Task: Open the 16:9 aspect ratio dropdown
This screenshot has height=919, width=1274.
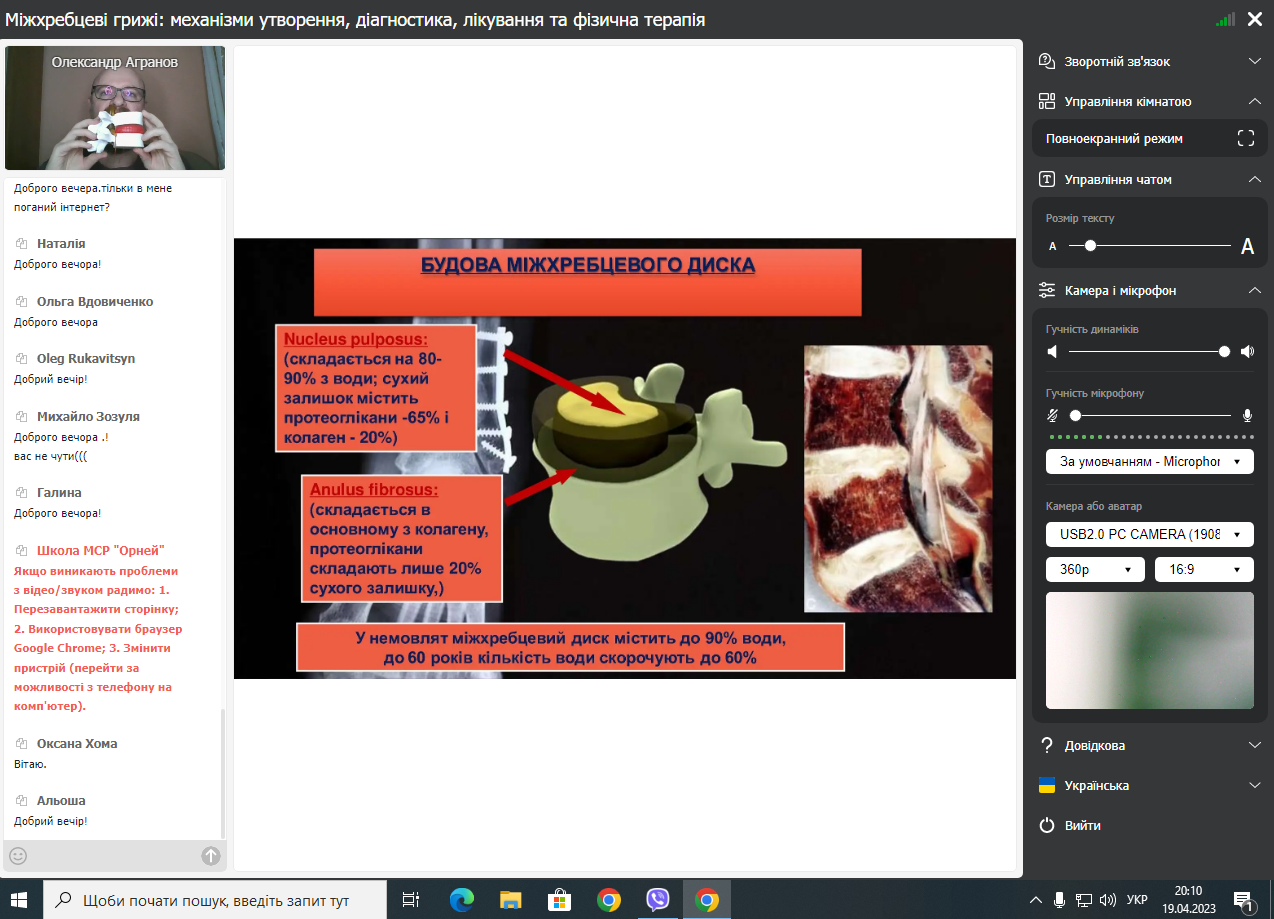Action: click(x=1203, y=569)
